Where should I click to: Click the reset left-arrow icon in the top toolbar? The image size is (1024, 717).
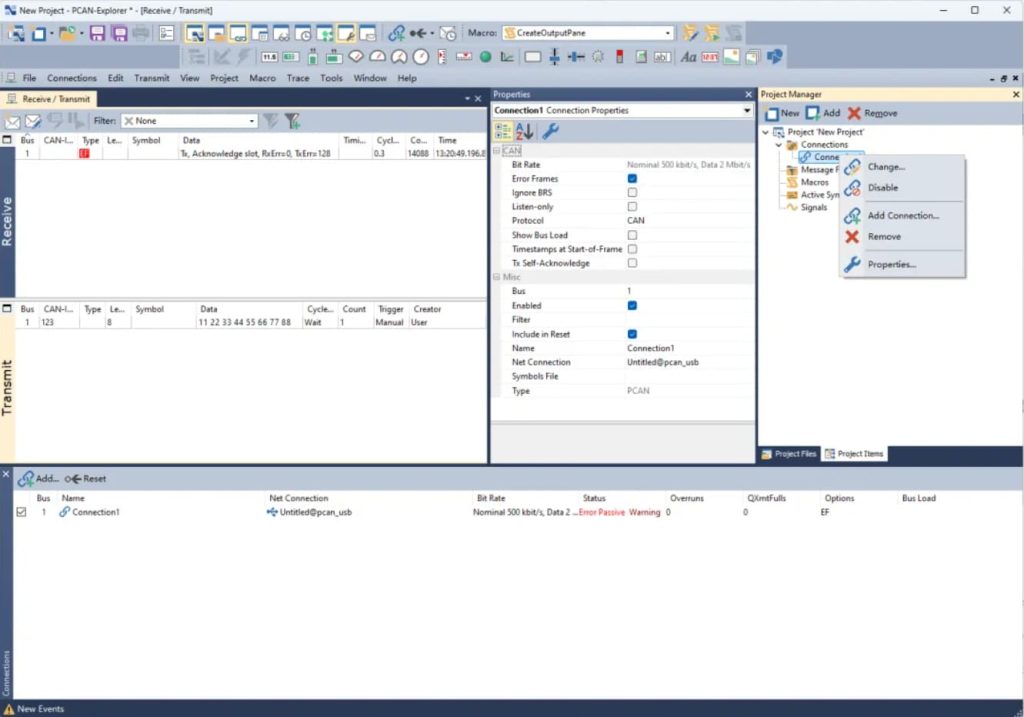(x=418, y=33)
